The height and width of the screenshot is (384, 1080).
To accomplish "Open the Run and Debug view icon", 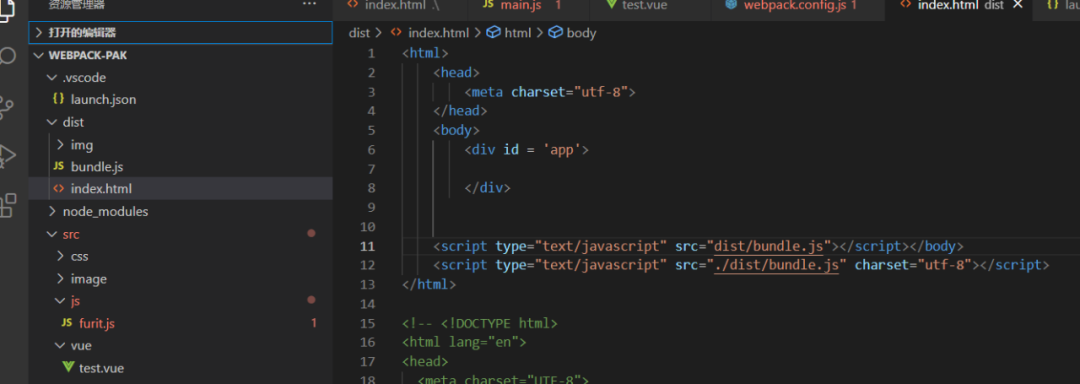I will 7,155.
